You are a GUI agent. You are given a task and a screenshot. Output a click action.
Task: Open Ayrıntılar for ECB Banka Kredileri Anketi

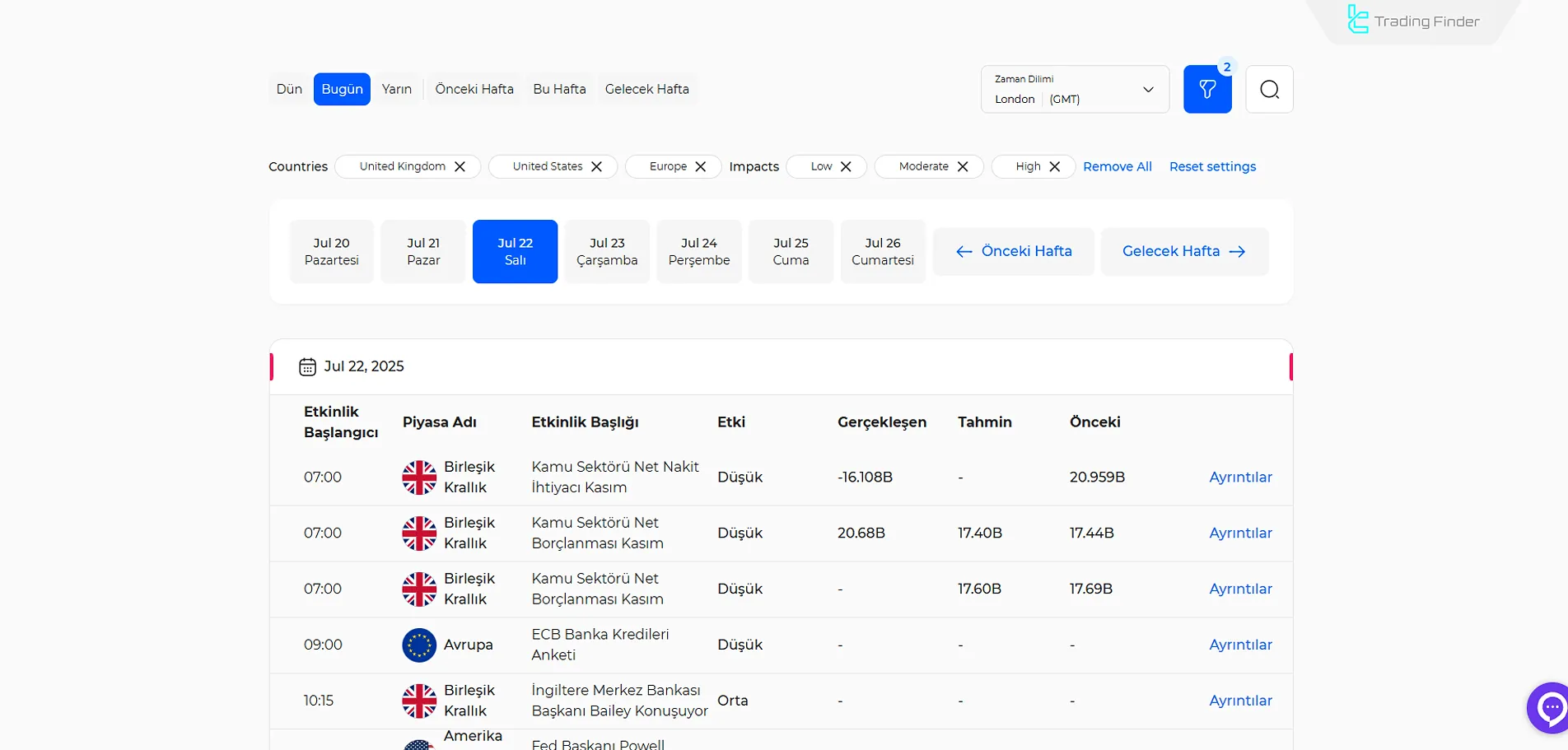pos(1240,645)
